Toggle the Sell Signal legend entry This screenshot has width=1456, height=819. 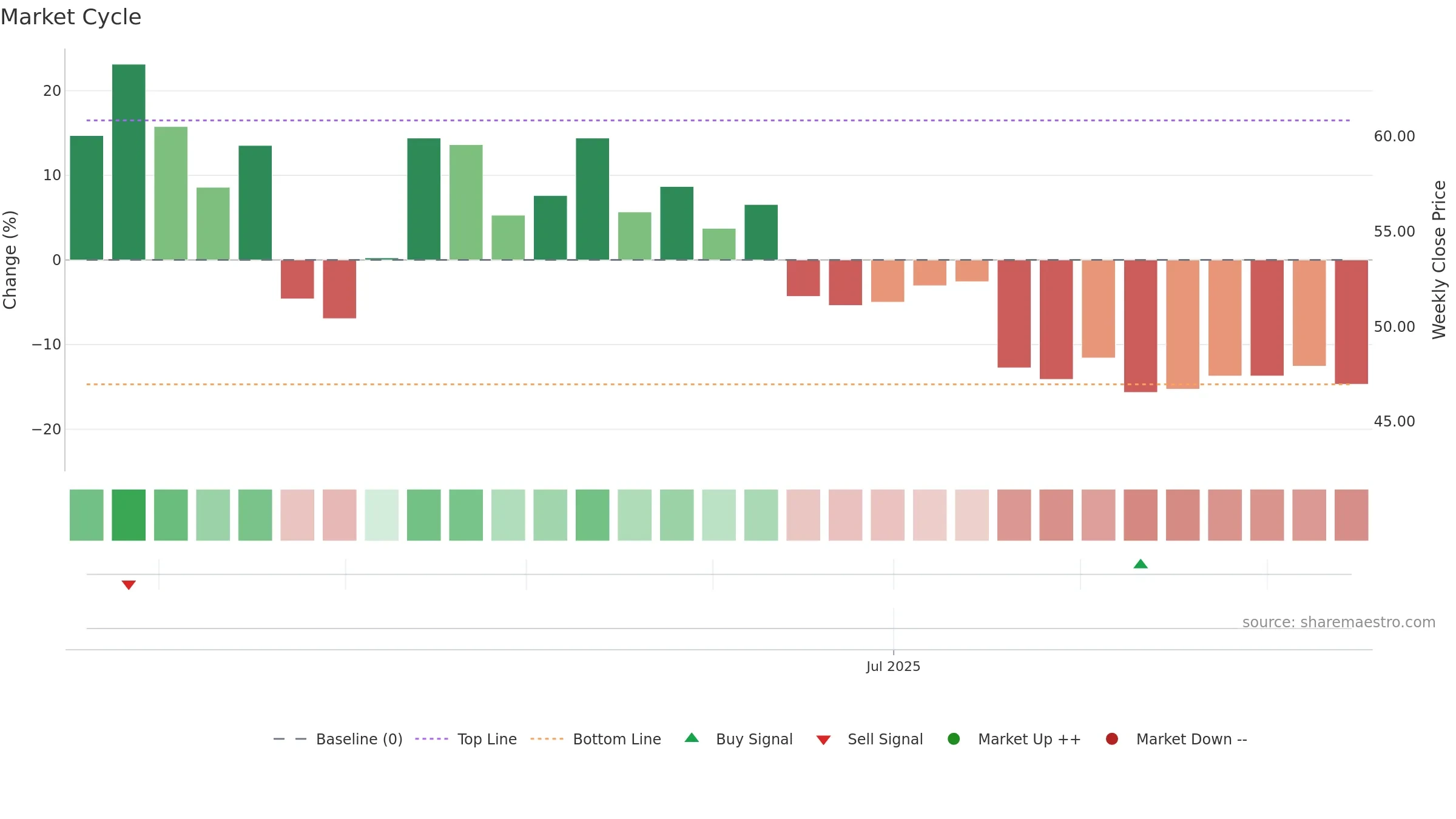pyautogui.click(x=869, y=739)
